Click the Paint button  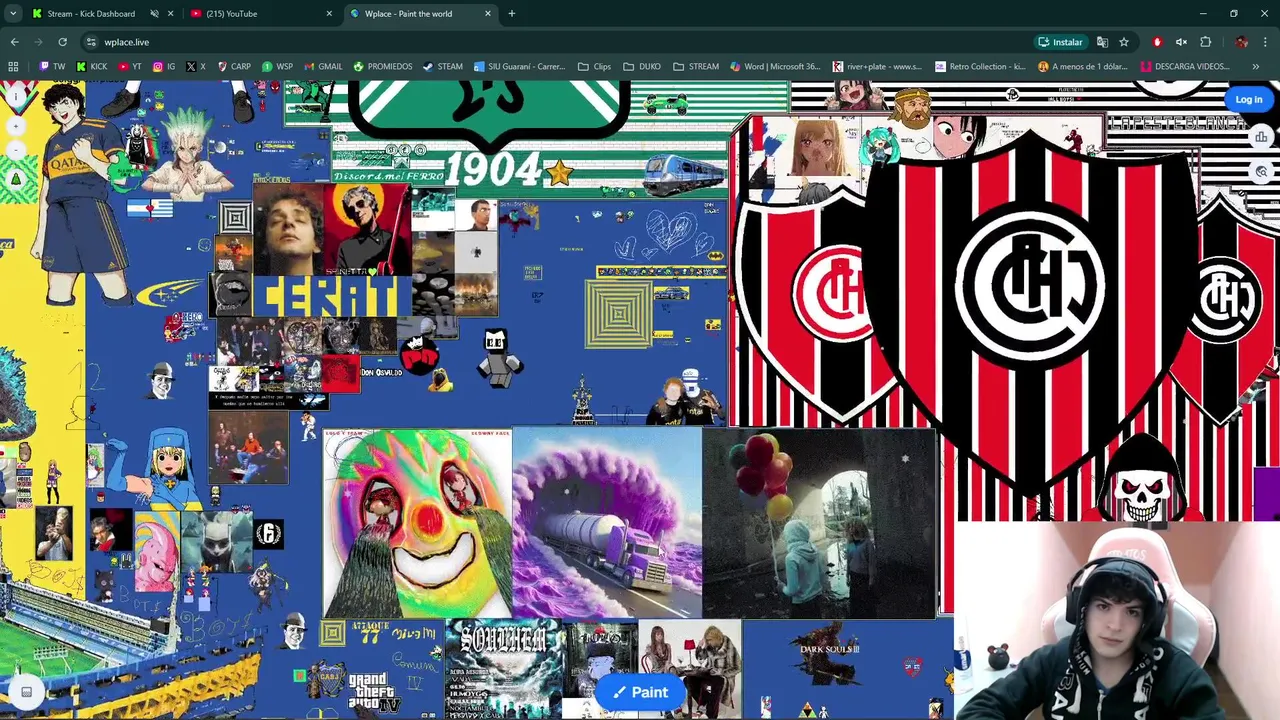point(640,692)
